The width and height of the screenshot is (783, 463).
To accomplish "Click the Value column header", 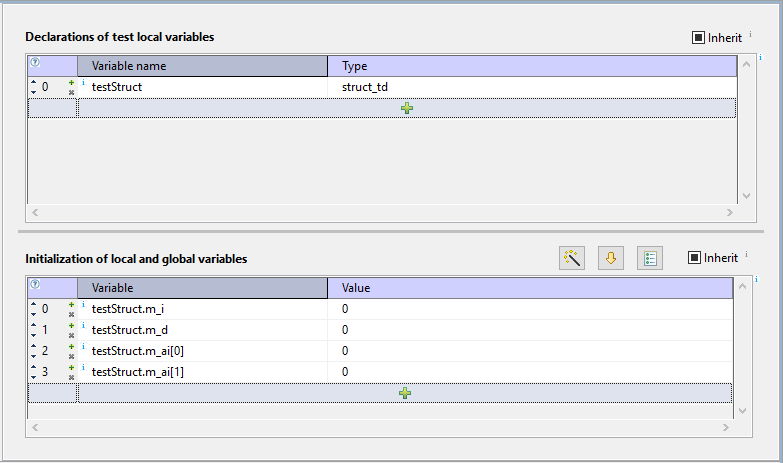I will click(530, 288).
